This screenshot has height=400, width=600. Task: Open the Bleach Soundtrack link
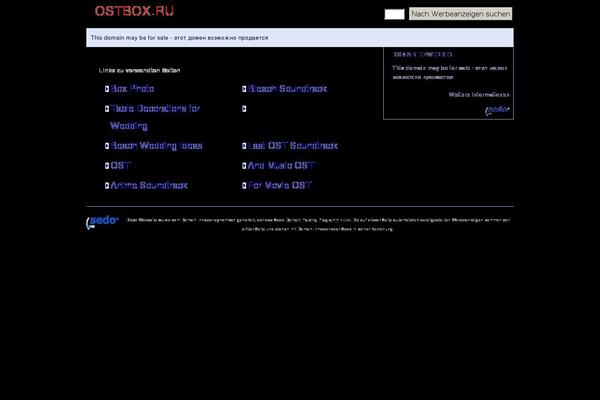(x=287, y=89)
